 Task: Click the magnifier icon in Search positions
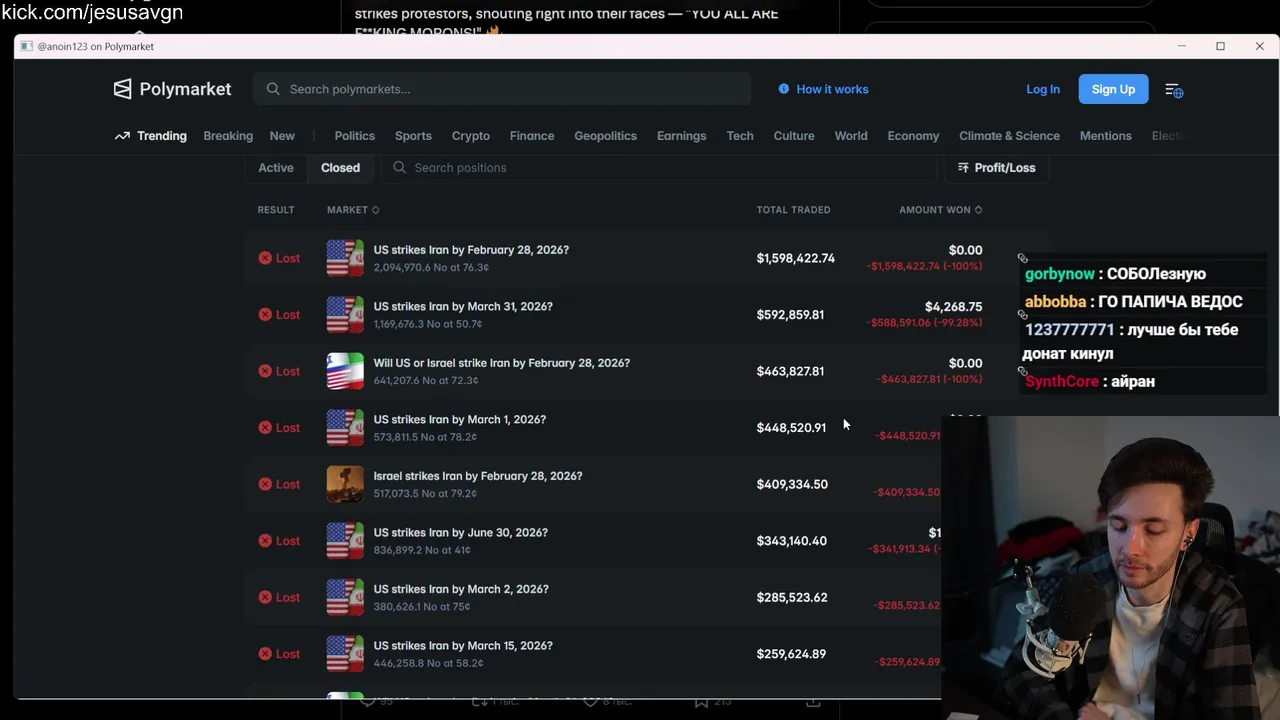(x=399, y=168)
